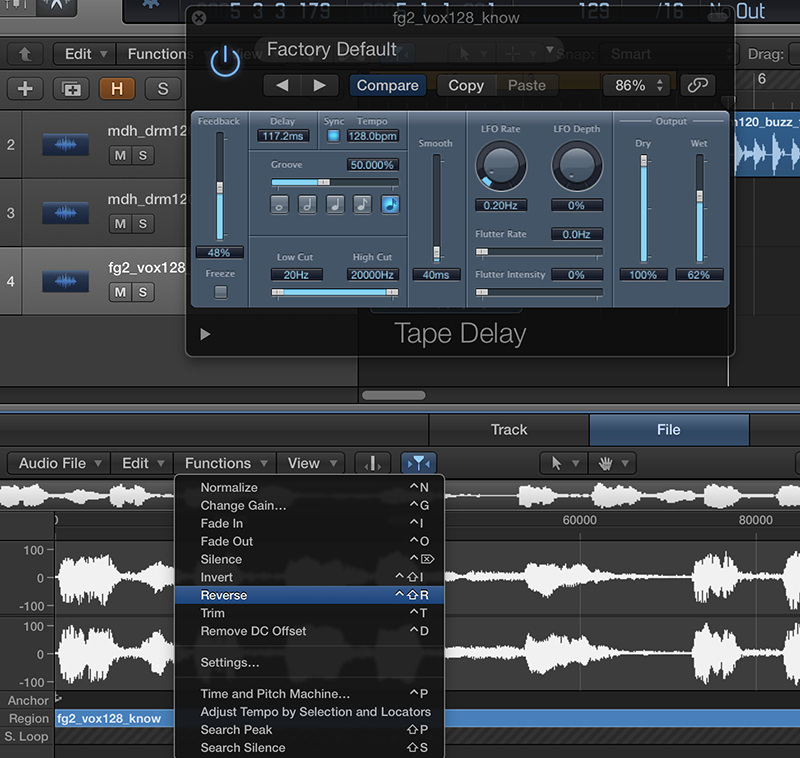Close the Tape Delay plug-in window

(199, 18)
